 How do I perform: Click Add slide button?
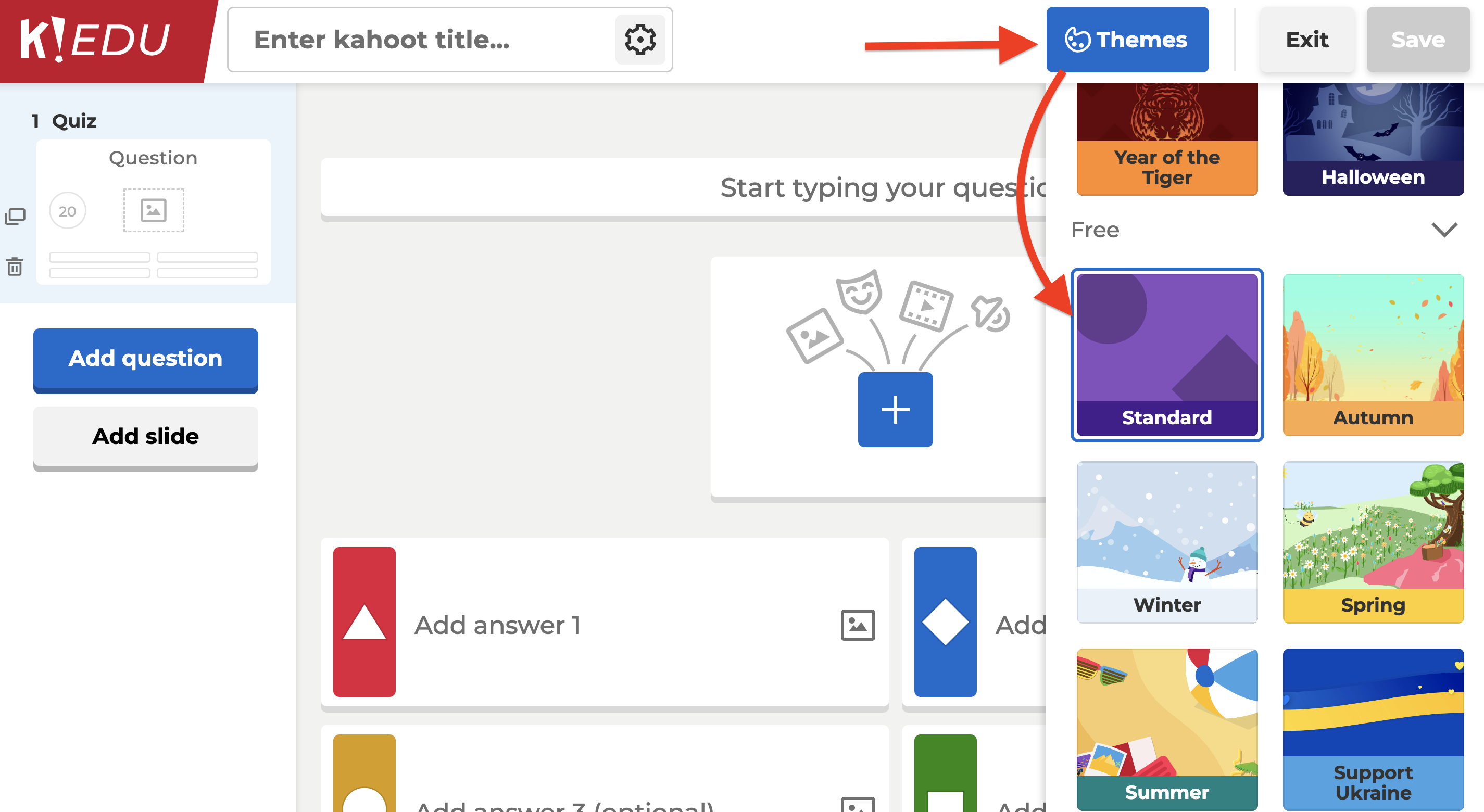pyautogui.click(x=145, y=437)
